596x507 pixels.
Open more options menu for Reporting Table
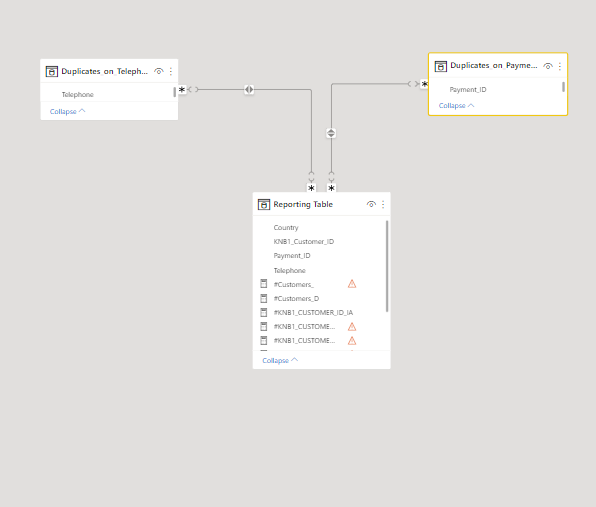coord(383,204)
